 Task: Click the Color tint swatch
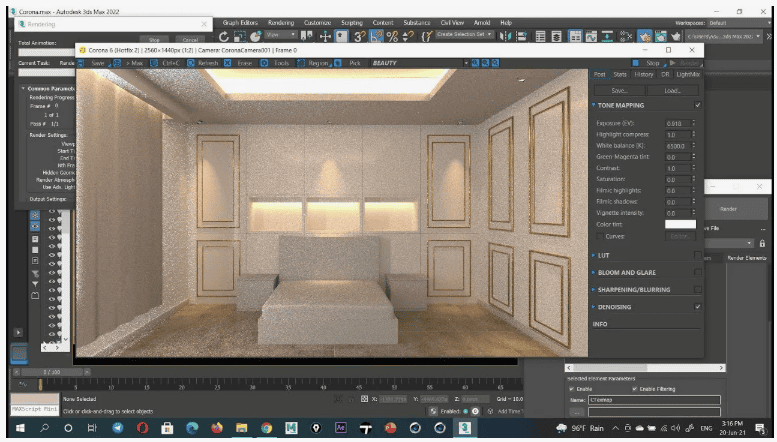(x=680, y=224)
